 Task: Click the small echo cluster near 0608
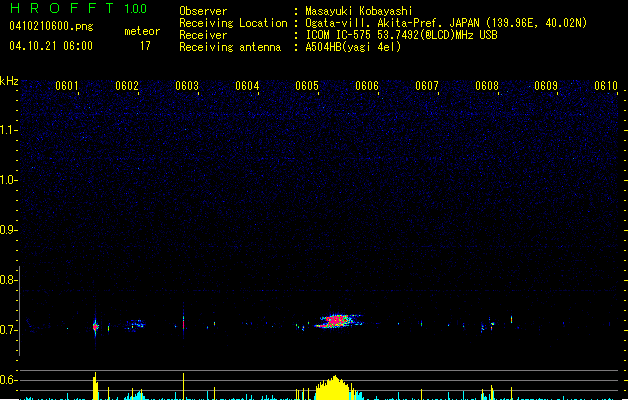click(489, 324)
